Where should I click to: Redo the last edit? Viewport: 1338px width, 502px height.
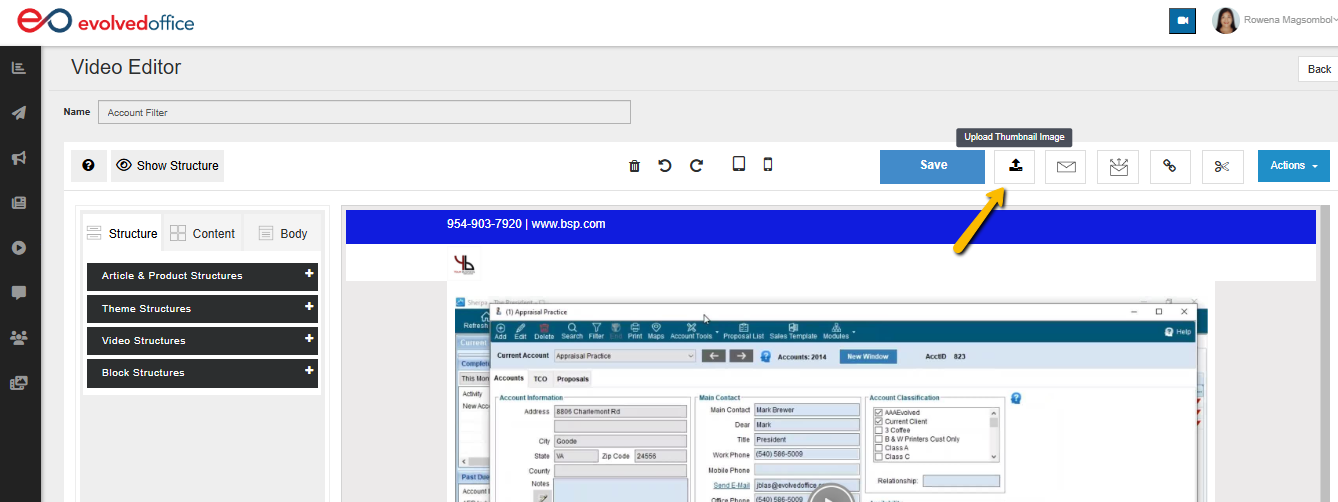[x=697, y=166]
